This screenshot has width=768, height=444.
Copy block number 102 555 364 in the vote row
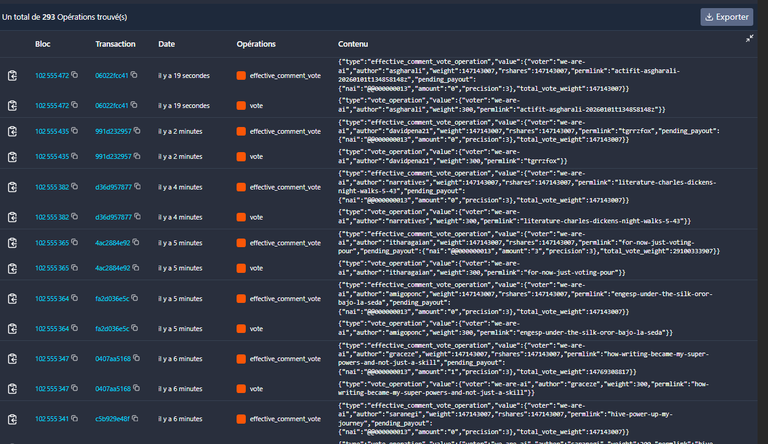74,328
